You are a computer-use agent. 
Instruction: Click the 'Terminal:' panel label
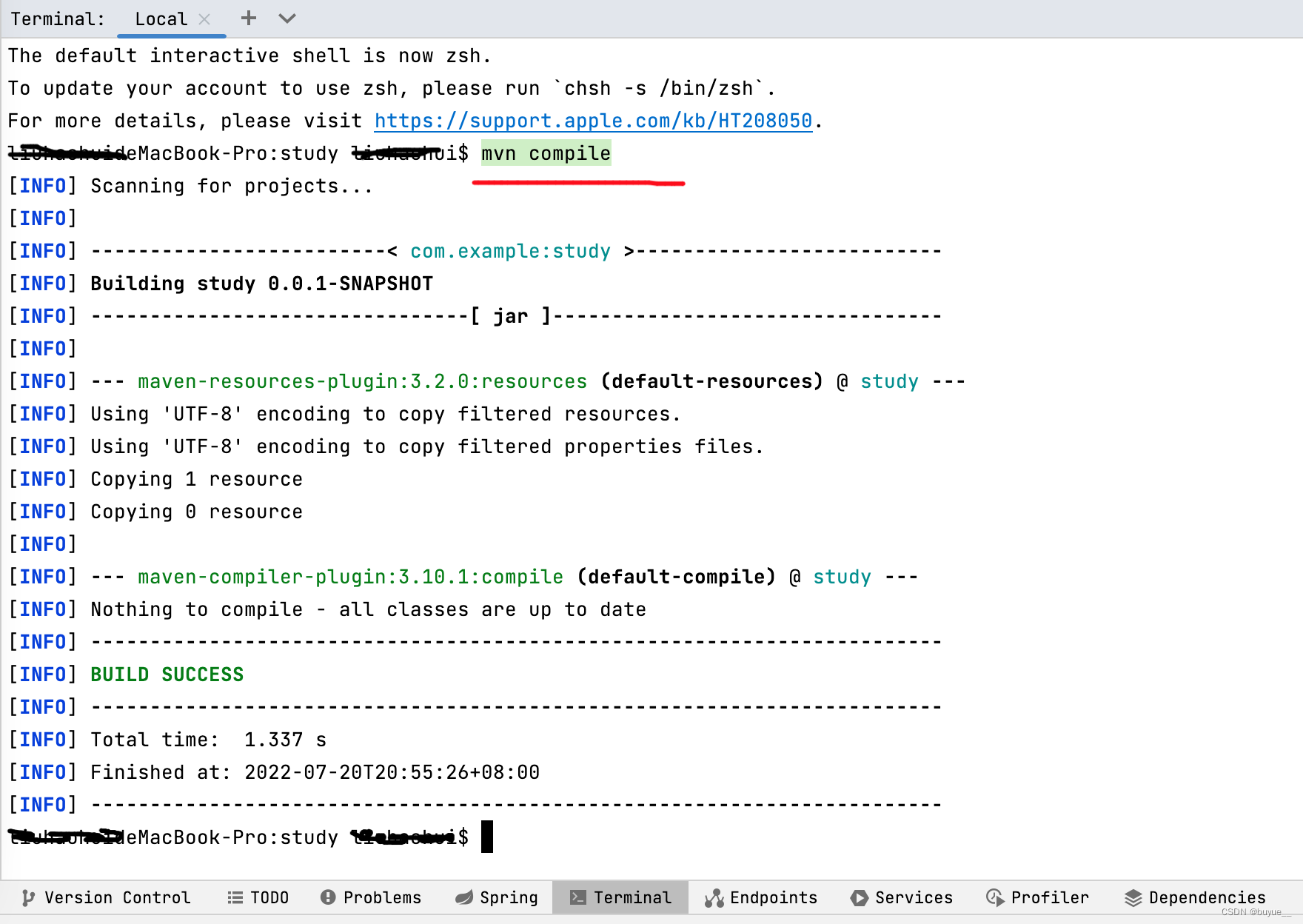58,19
